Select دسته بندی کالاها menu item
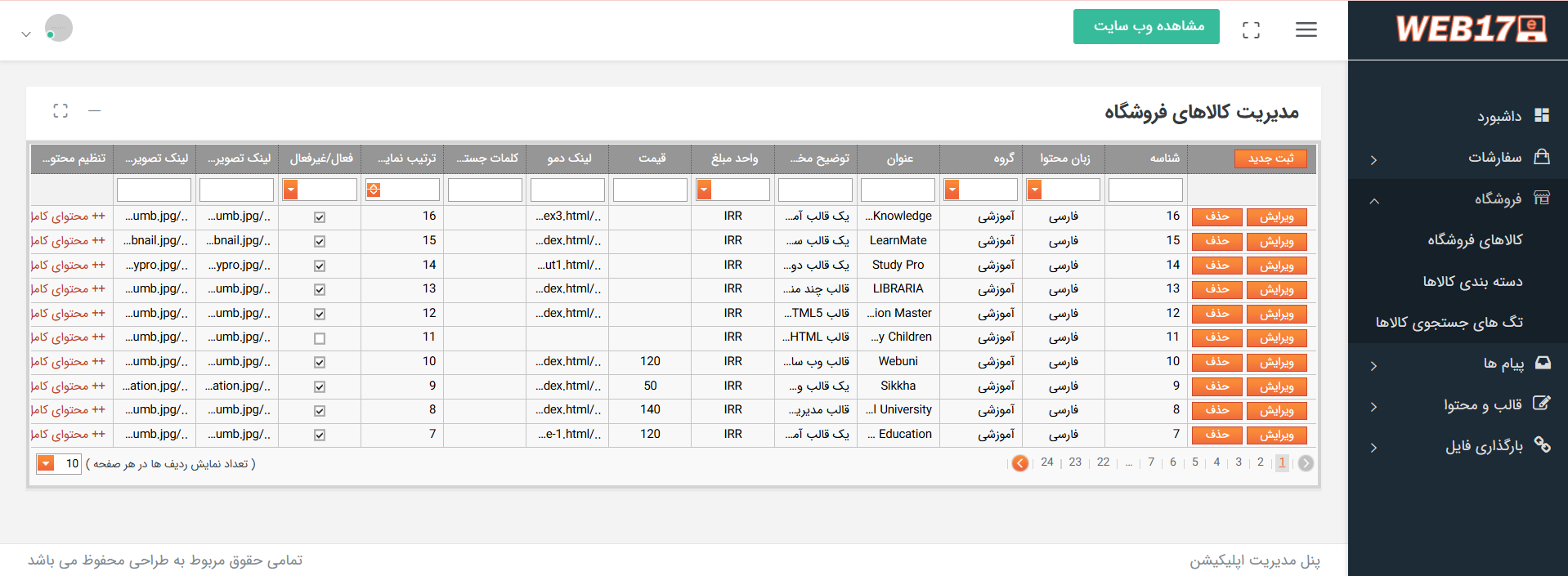Viewport: 1568px width, 576px height. pos(1472,281)
